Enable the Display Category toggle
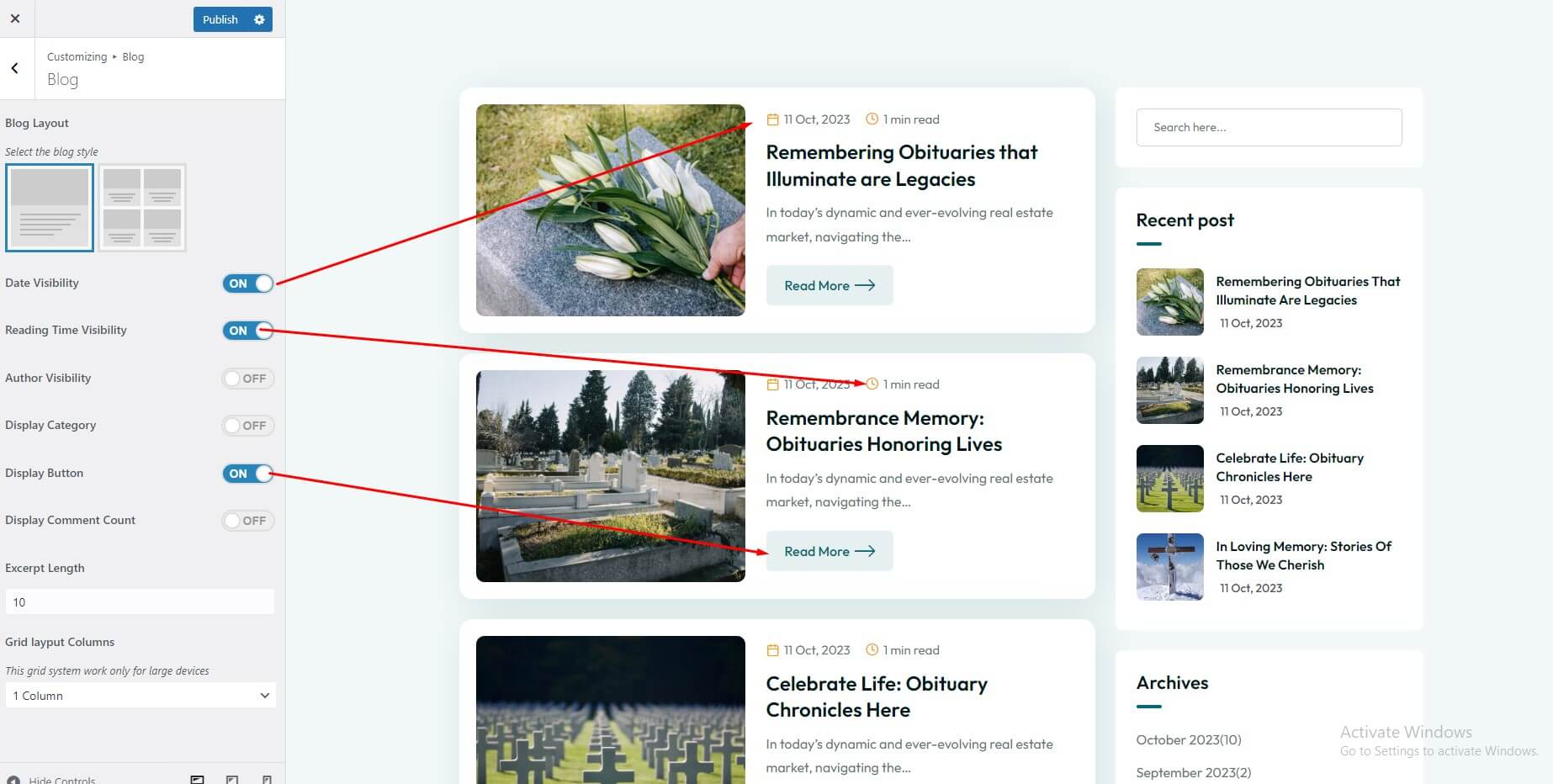Image resolution: width=1553 pixels, height=784 pixels. tap(248, 426)
